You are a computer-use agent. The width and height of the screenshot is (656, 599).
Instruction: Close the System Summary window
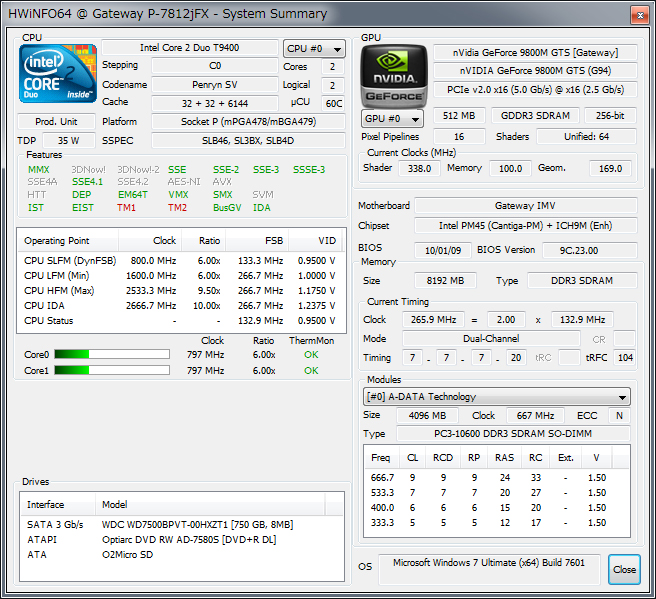(x=640, y=15)
